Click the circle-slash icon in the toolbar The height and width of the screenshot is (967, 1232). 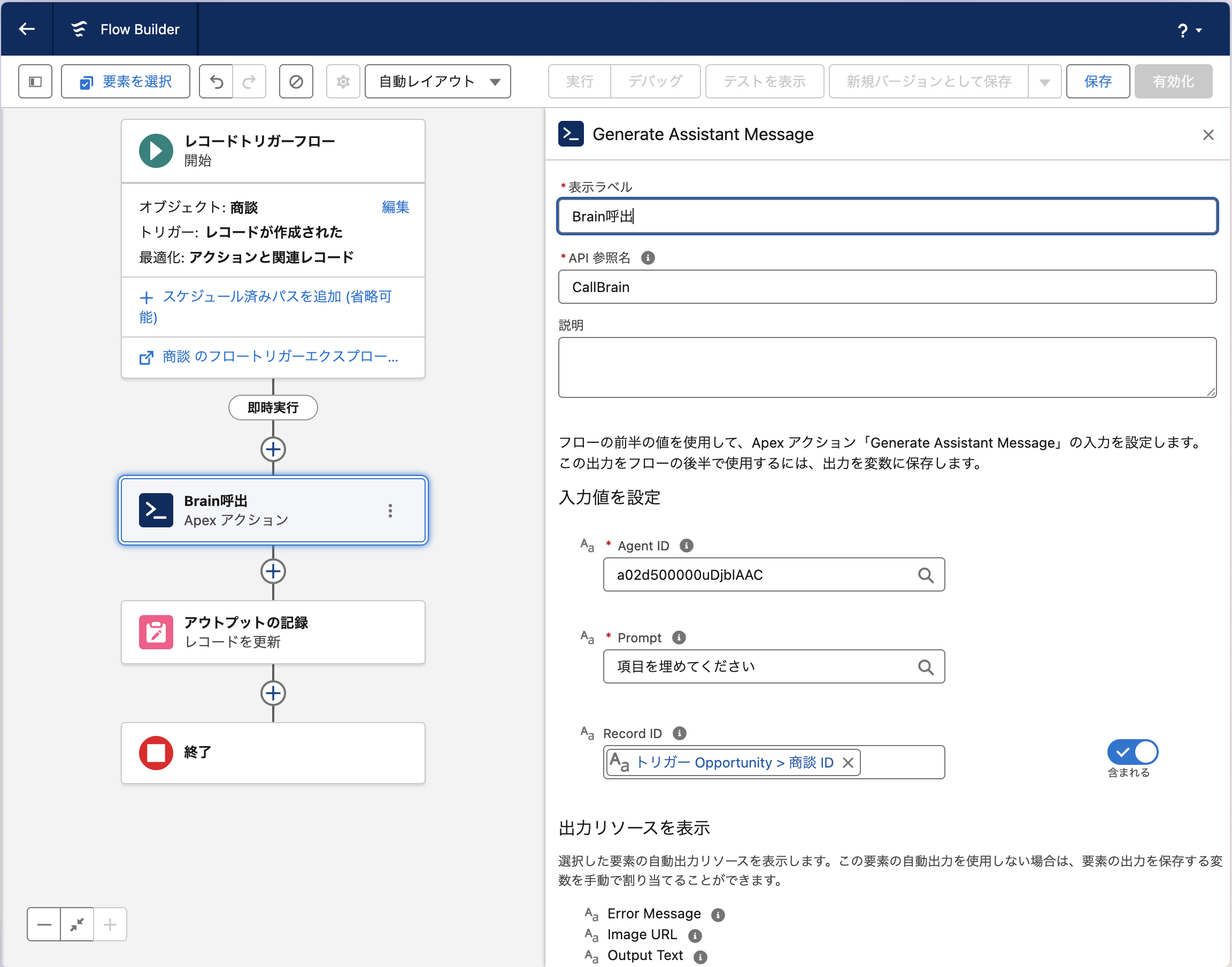(x=296, y=81)
